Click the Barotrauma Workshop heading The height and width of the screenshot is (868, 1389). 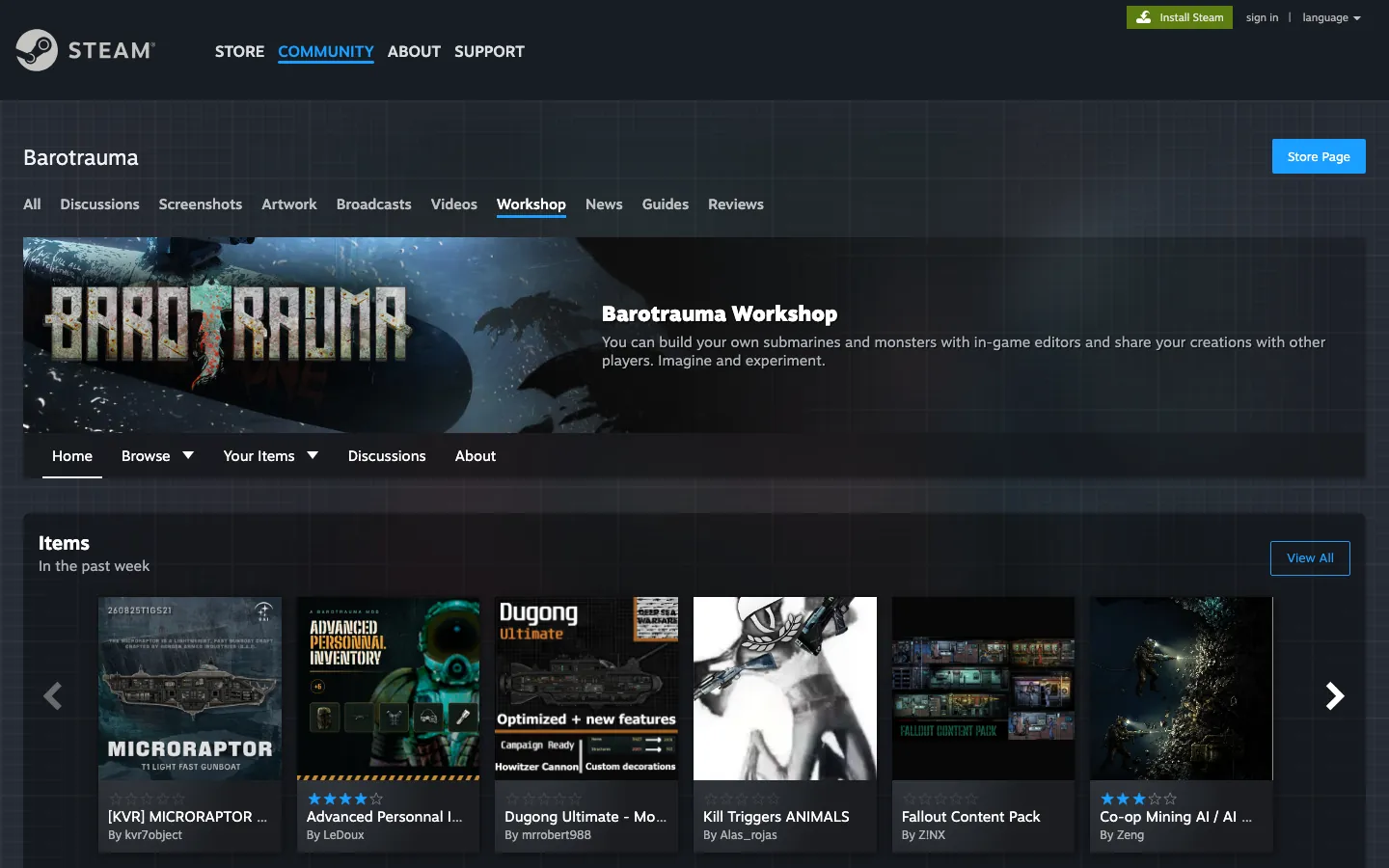pos(720,313)
